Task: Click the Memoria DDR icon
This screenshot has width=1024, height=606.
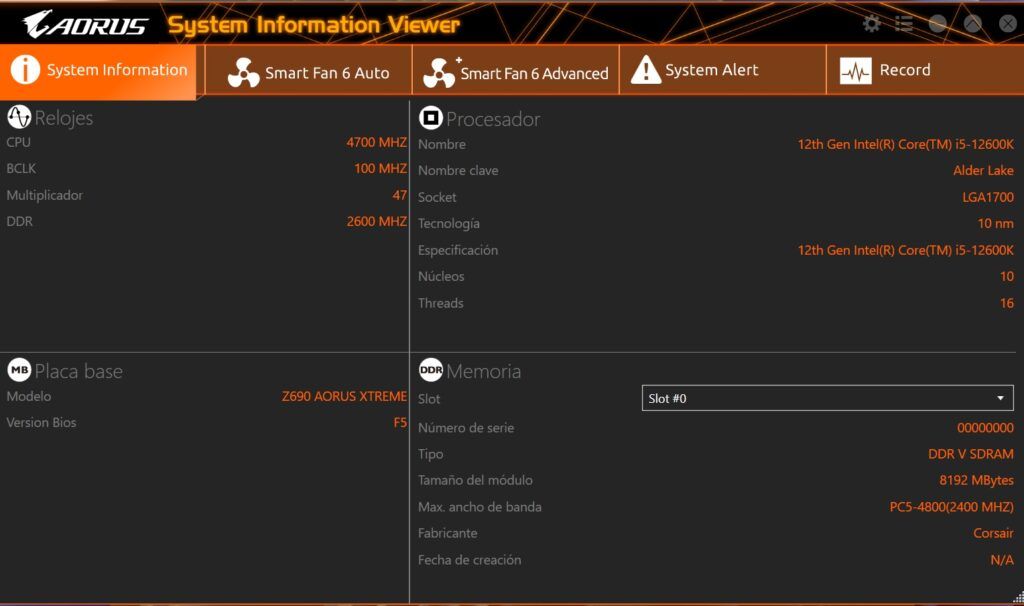Action: (x=430, y=370)
